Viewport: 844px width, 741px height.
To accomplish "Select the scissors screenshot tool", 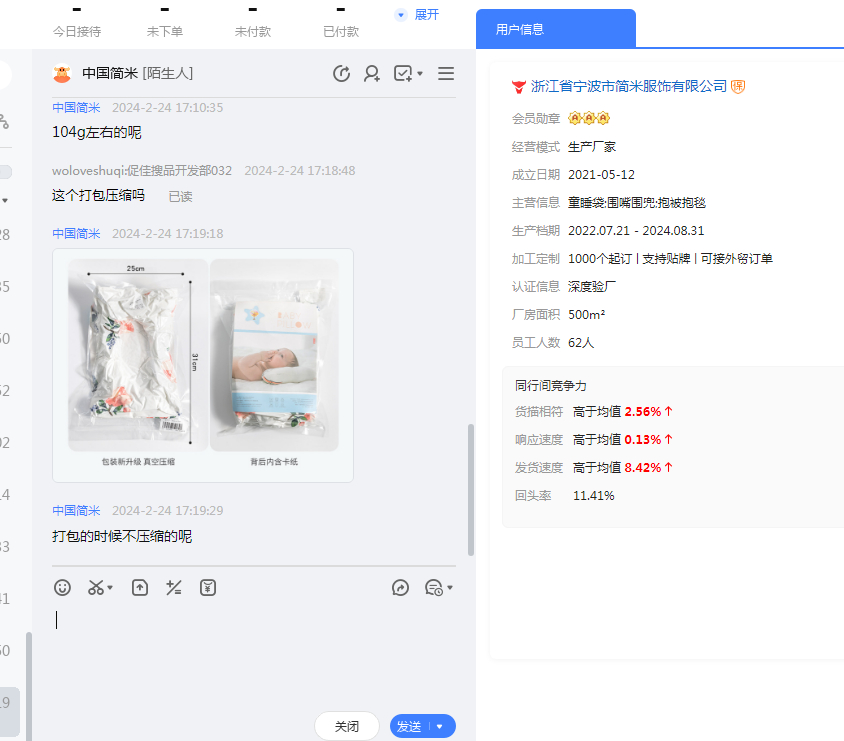I will [x=96, y=588].
